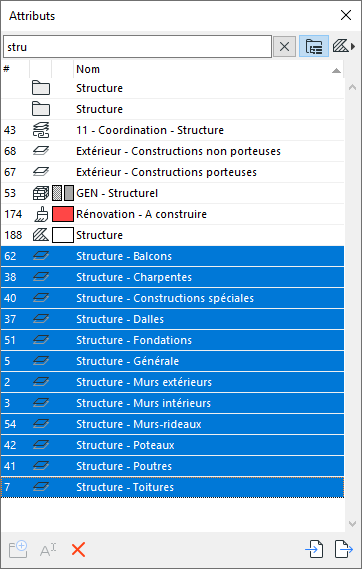
Task: Create a new folder with the plus icon
Action: coord(18,549)
